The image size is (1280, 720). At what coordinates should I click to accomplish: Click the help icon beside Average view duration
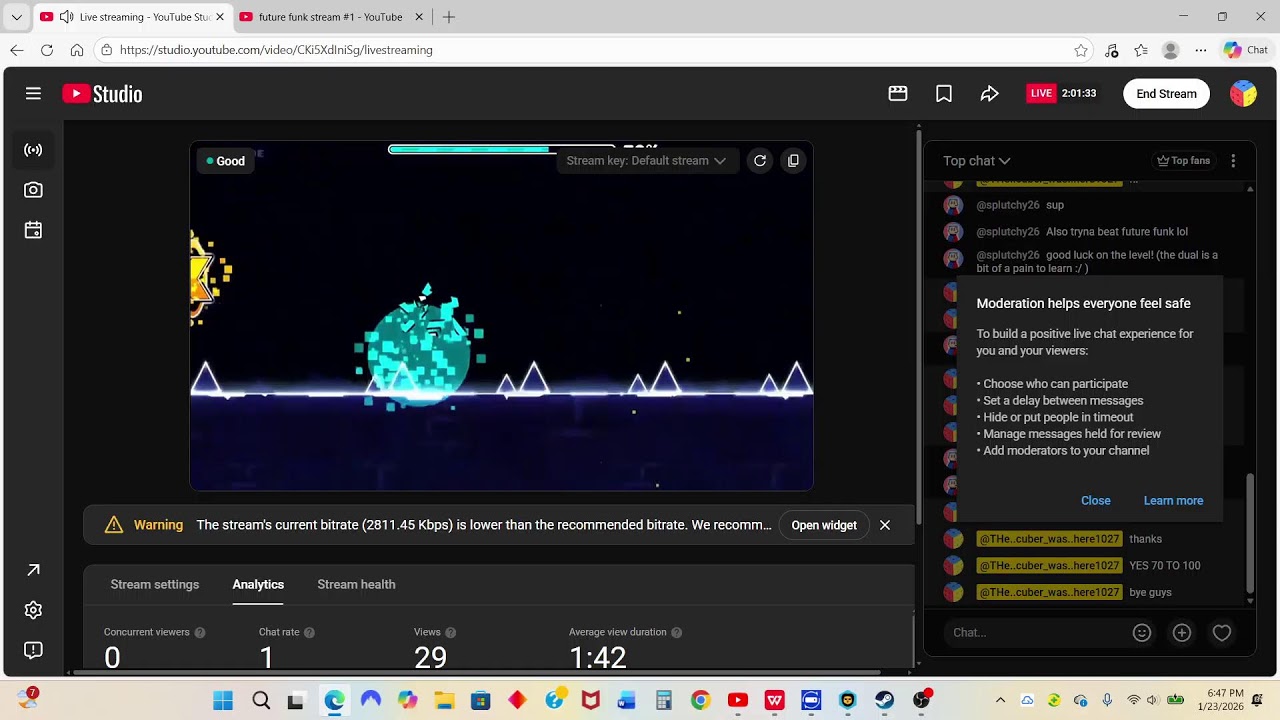coord(677,632)
